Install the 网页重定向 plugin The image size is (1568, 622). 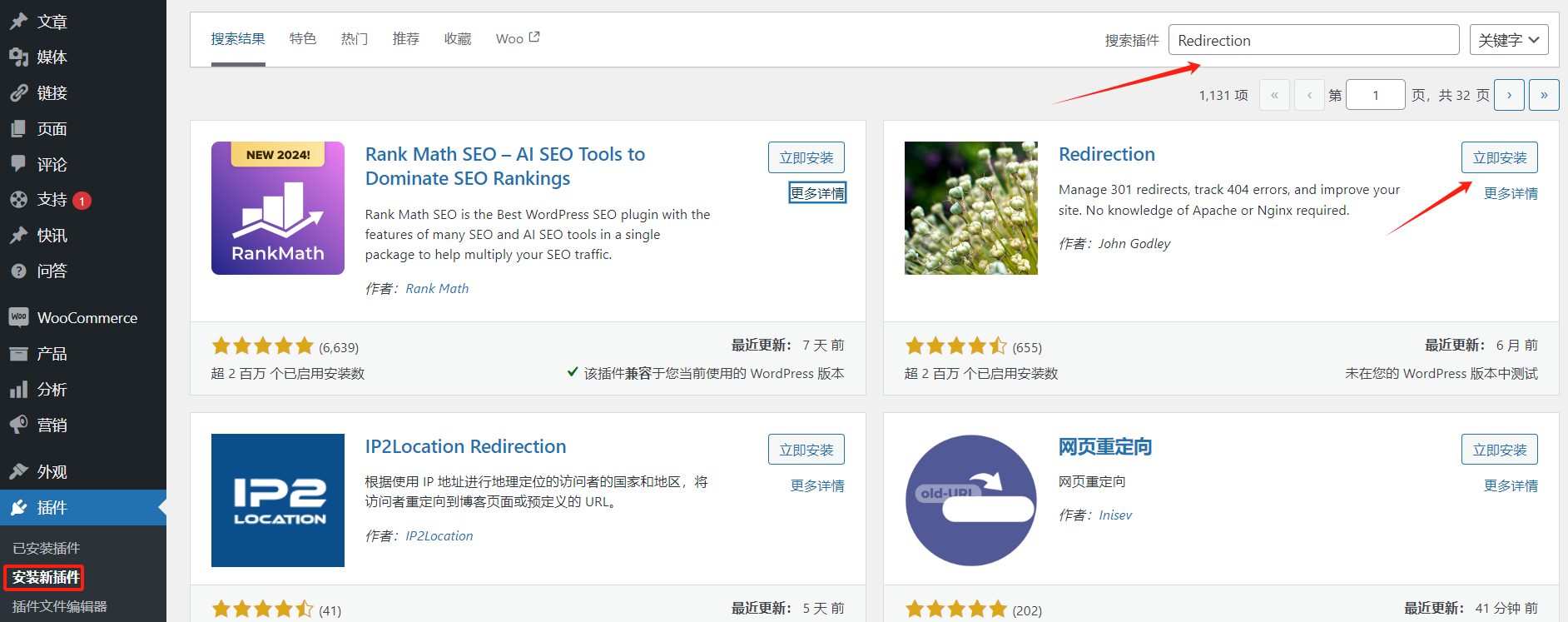click(1500, 450)
